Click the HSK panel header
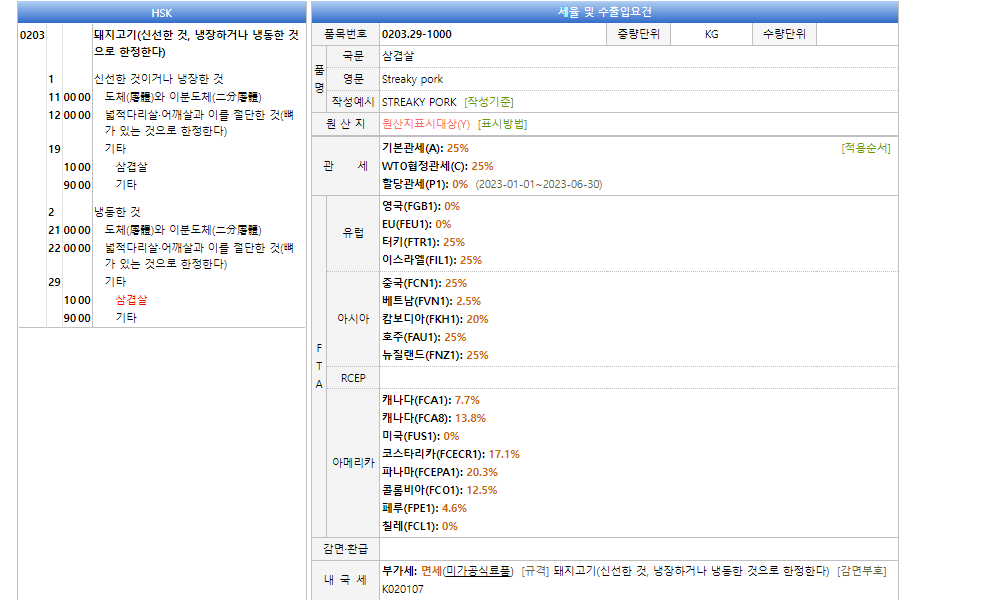The width and height of the screenshot is (992, 600). 162,13
